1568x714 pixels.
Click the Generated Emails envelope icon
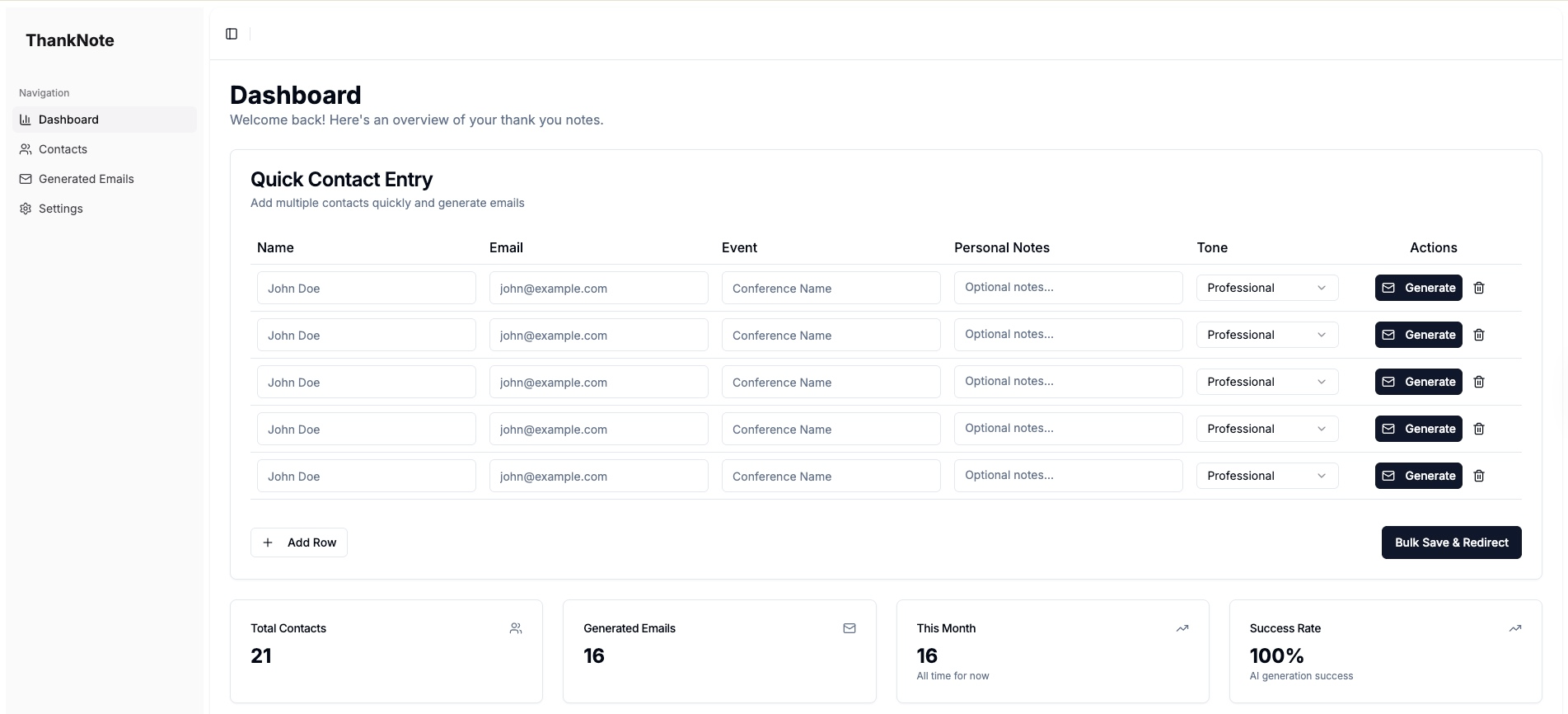point(850,628)
